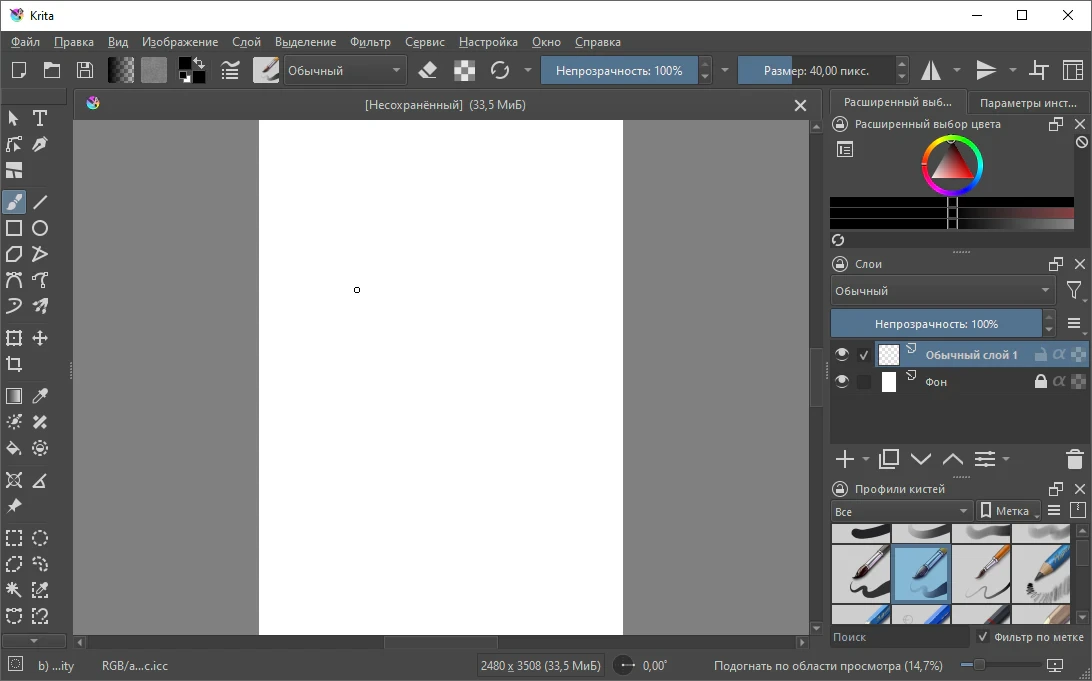Open the Файл menu
This screenshot has width=1092, height=681.
(25, 42)
